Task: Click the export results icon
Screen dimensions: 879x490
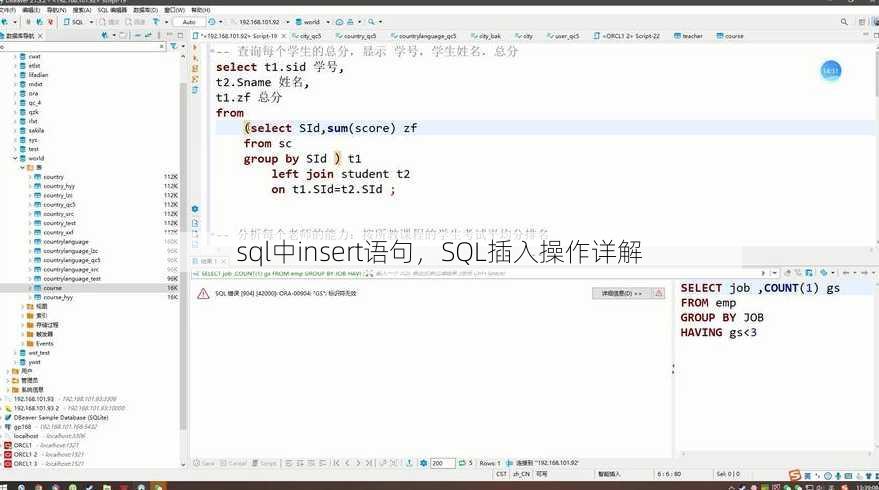Action: [x=409, y=463]
